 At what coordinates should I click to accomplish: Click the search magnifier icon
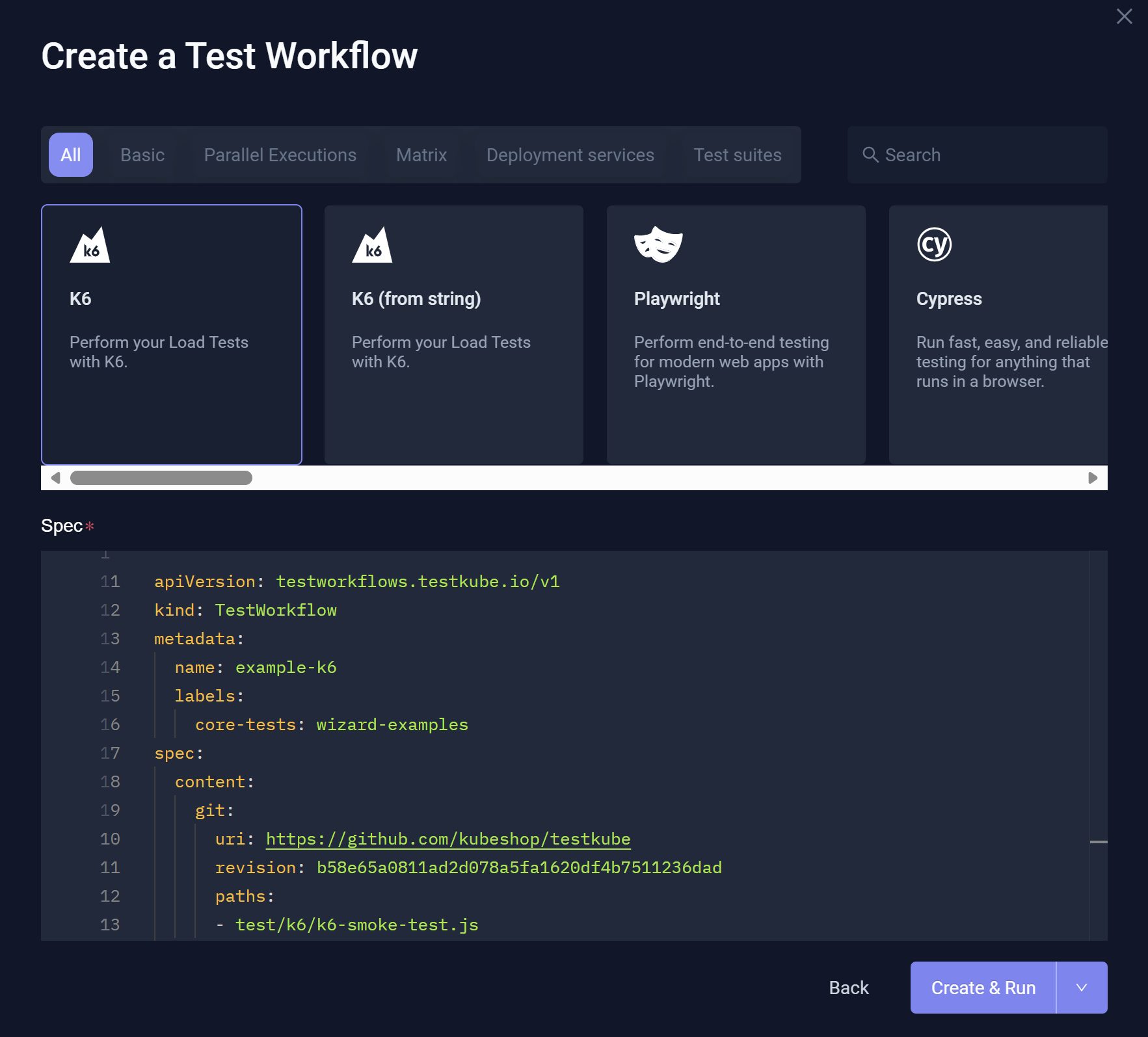[x=870, y=155]
